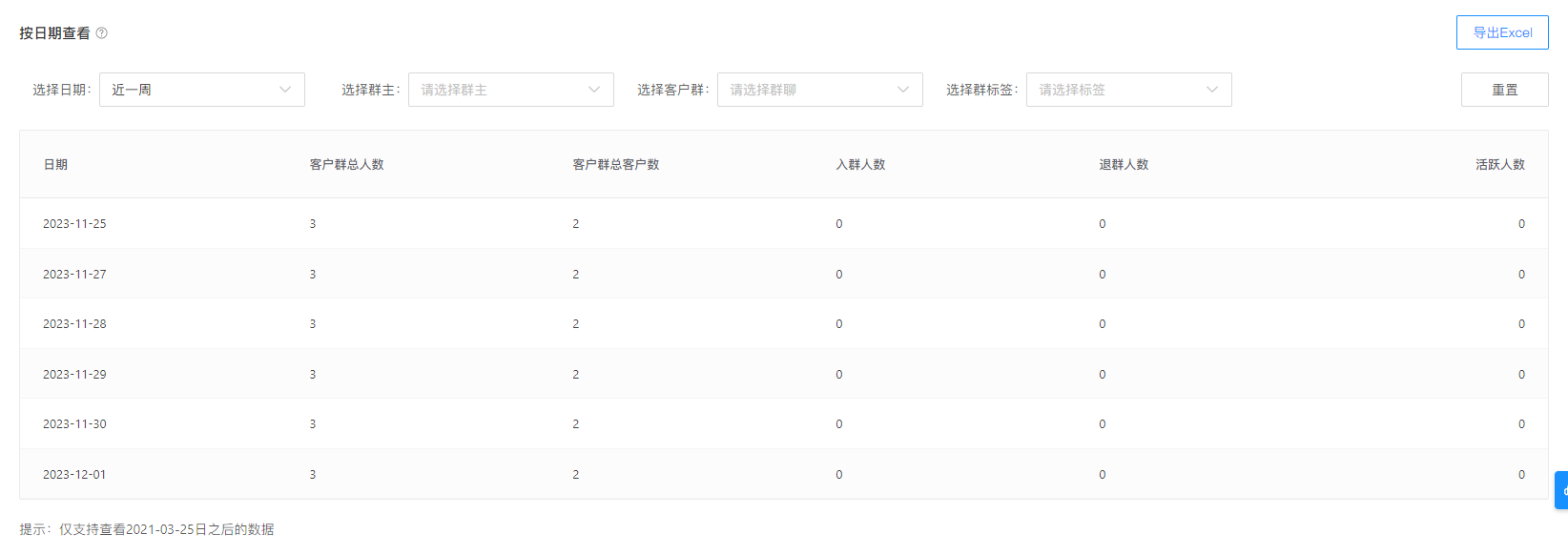Click the help icon beside 按日期查看

point(102,33)
